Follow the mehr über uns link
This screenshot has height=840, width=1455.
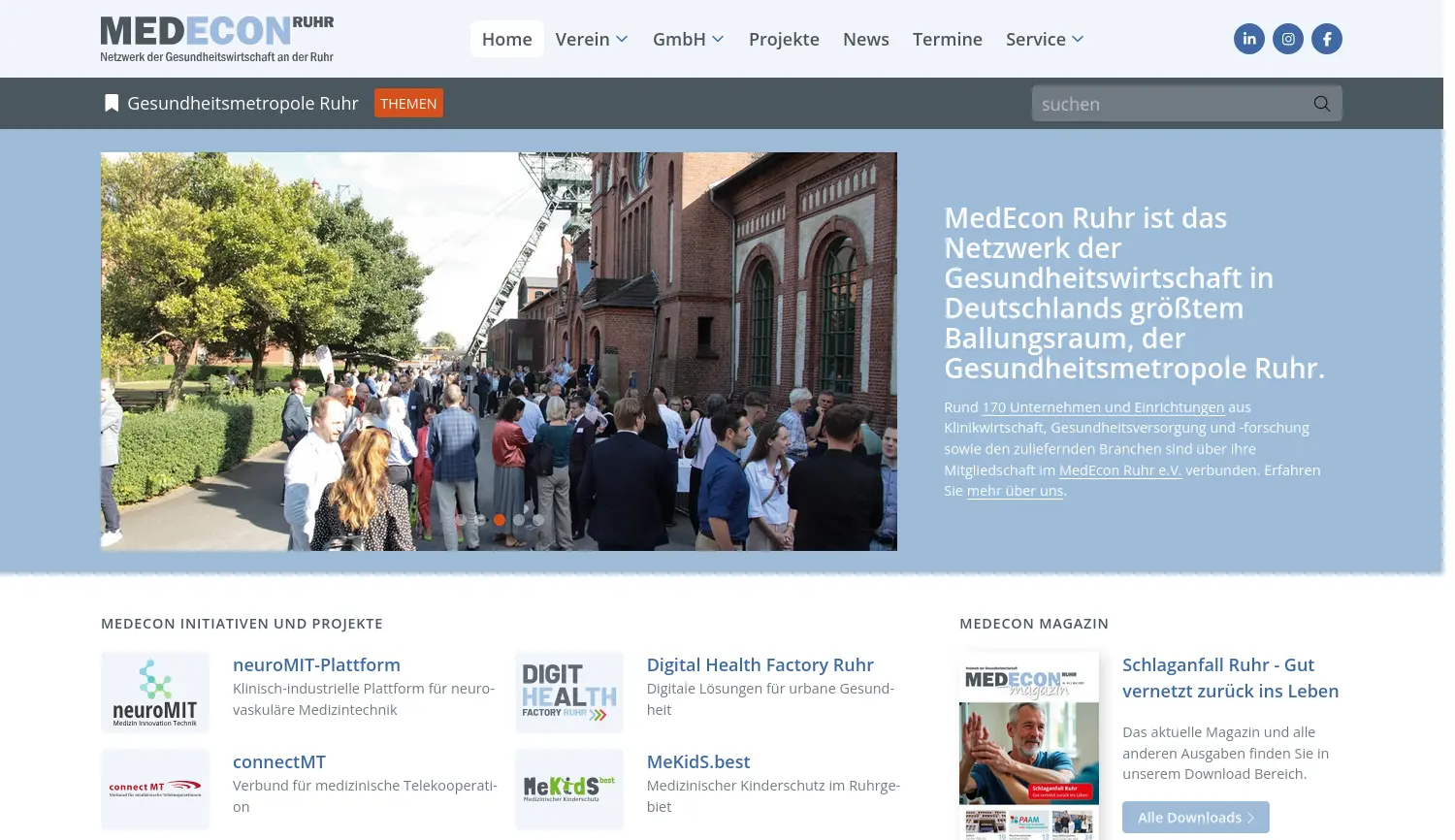pyautogui.click(x=1014, y=490)
